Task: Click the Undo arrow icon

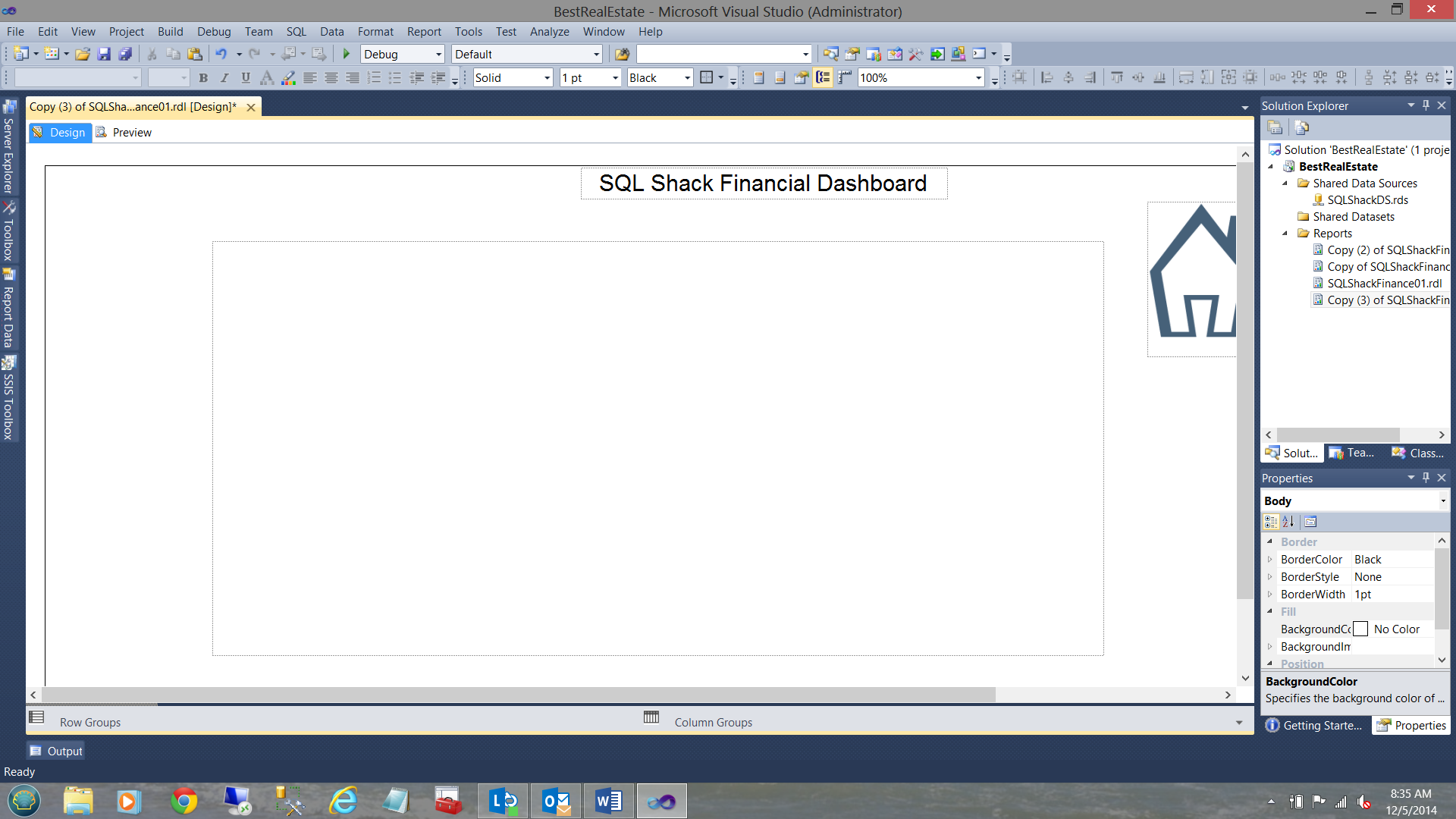Action: click(x=221, y=54)
